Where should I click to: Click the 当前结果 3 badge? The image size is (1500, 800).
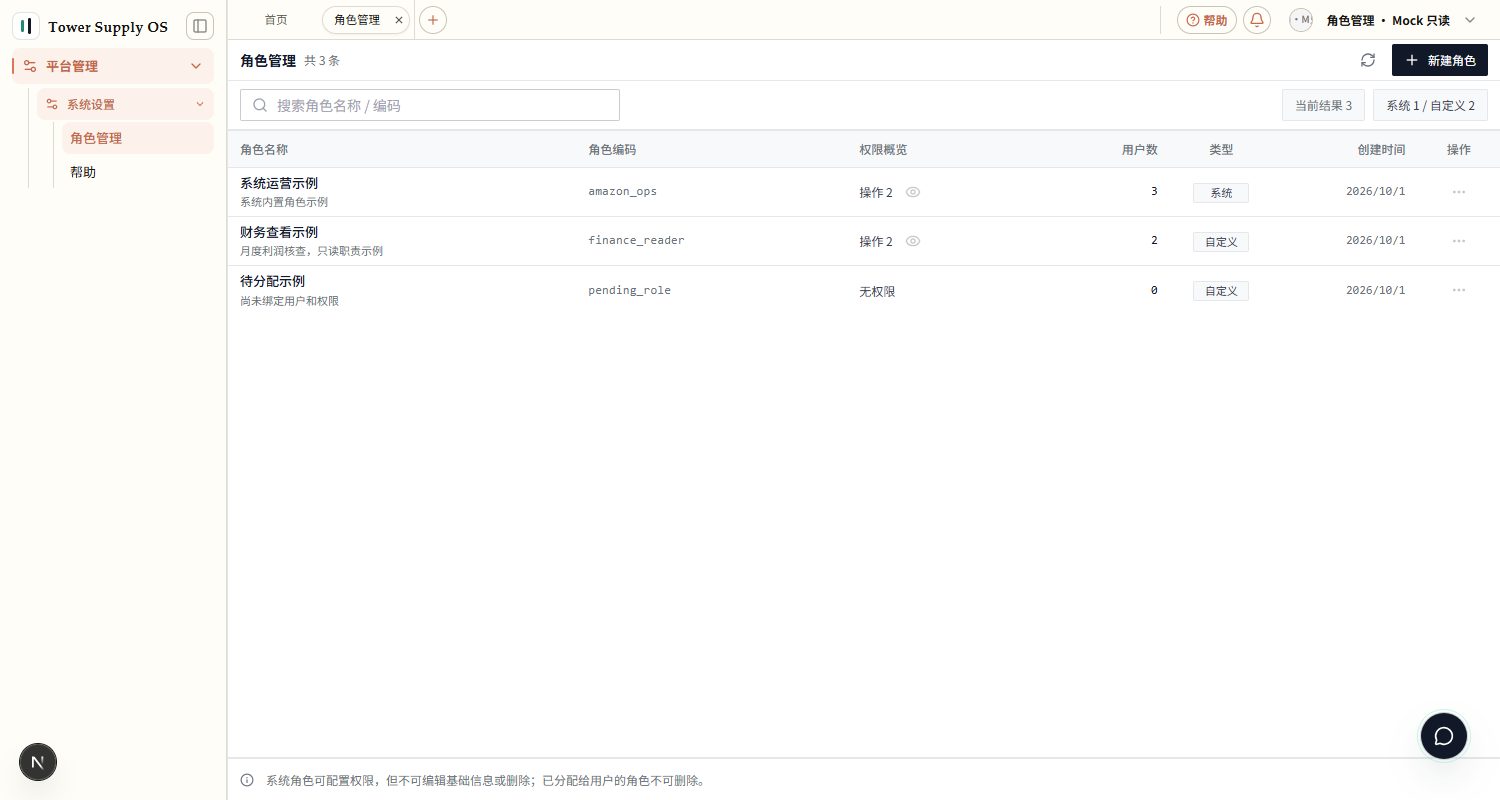(x=1323, y=105)
